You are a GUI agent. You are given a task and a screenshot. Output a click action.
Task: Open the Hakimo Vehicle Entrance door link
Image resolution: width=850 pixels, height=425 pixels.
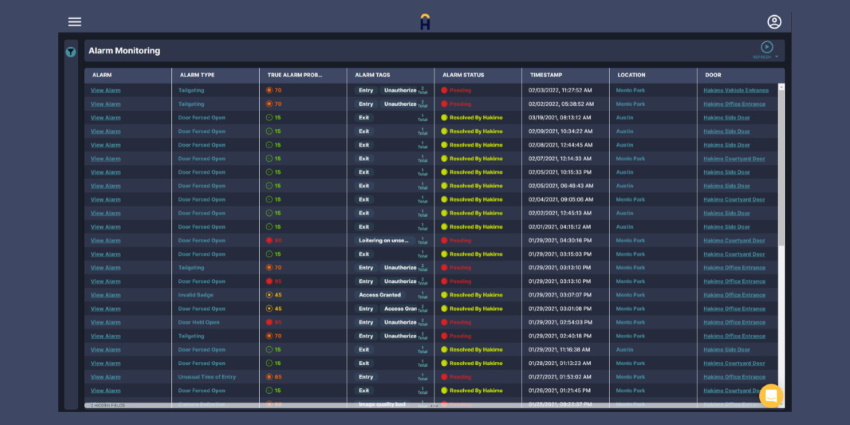click(740, 90)
